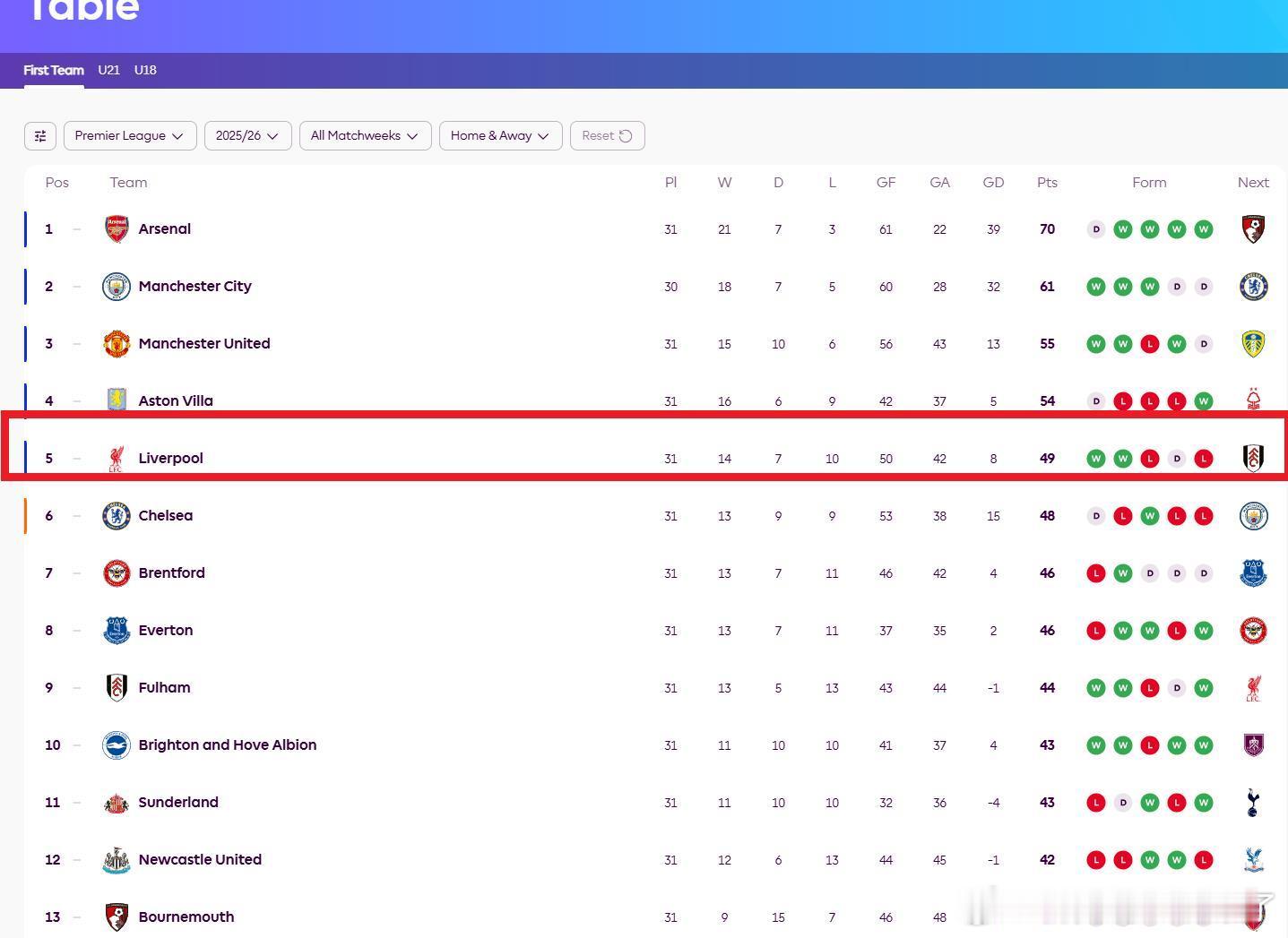The height and width of the screenshot is (938, 1288).
Task: Click Arsenal's points total 70
Action: [1047, 229]
